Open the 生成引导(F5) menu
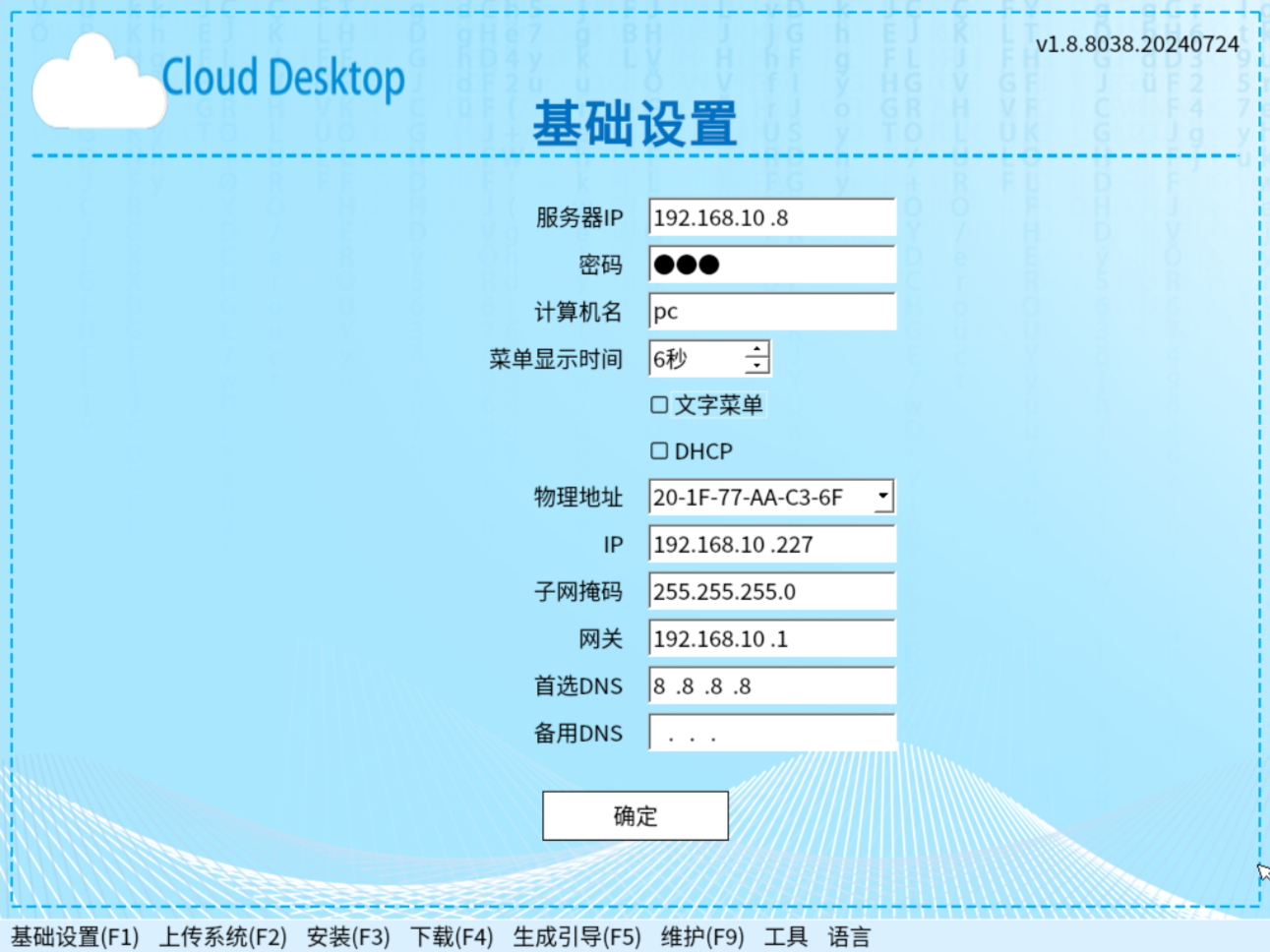Screen dimensions: 1270x952 pos(576,937)
